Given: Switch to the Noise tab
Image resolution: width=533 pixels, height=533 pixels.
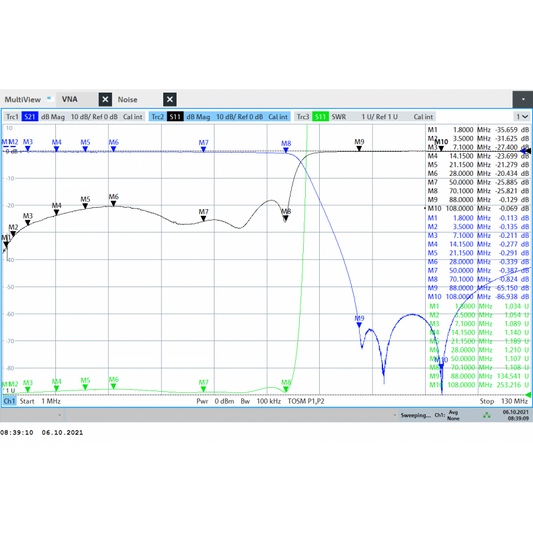Looking at the screenshot, I should coord(127,100).
